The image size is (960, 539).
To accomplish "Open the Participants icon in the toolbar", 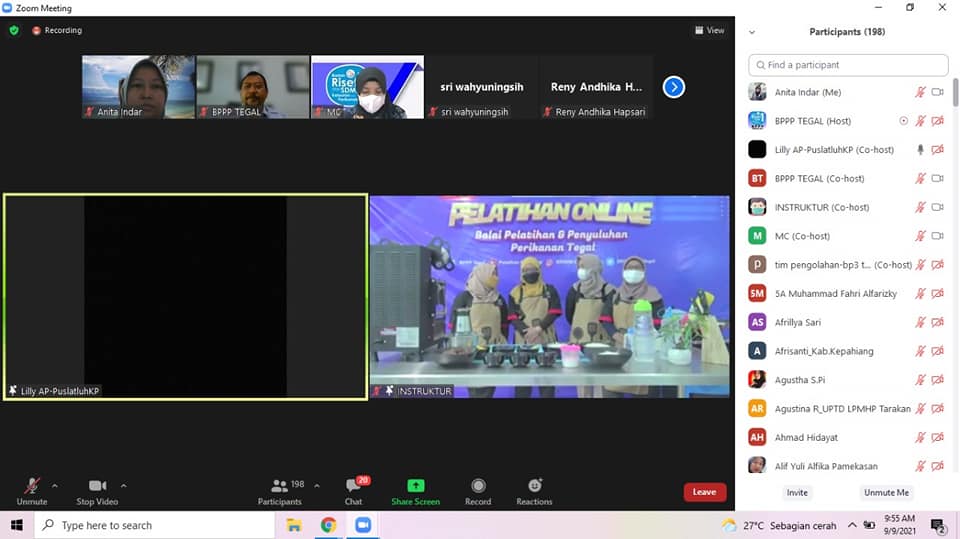I will 279,486.
